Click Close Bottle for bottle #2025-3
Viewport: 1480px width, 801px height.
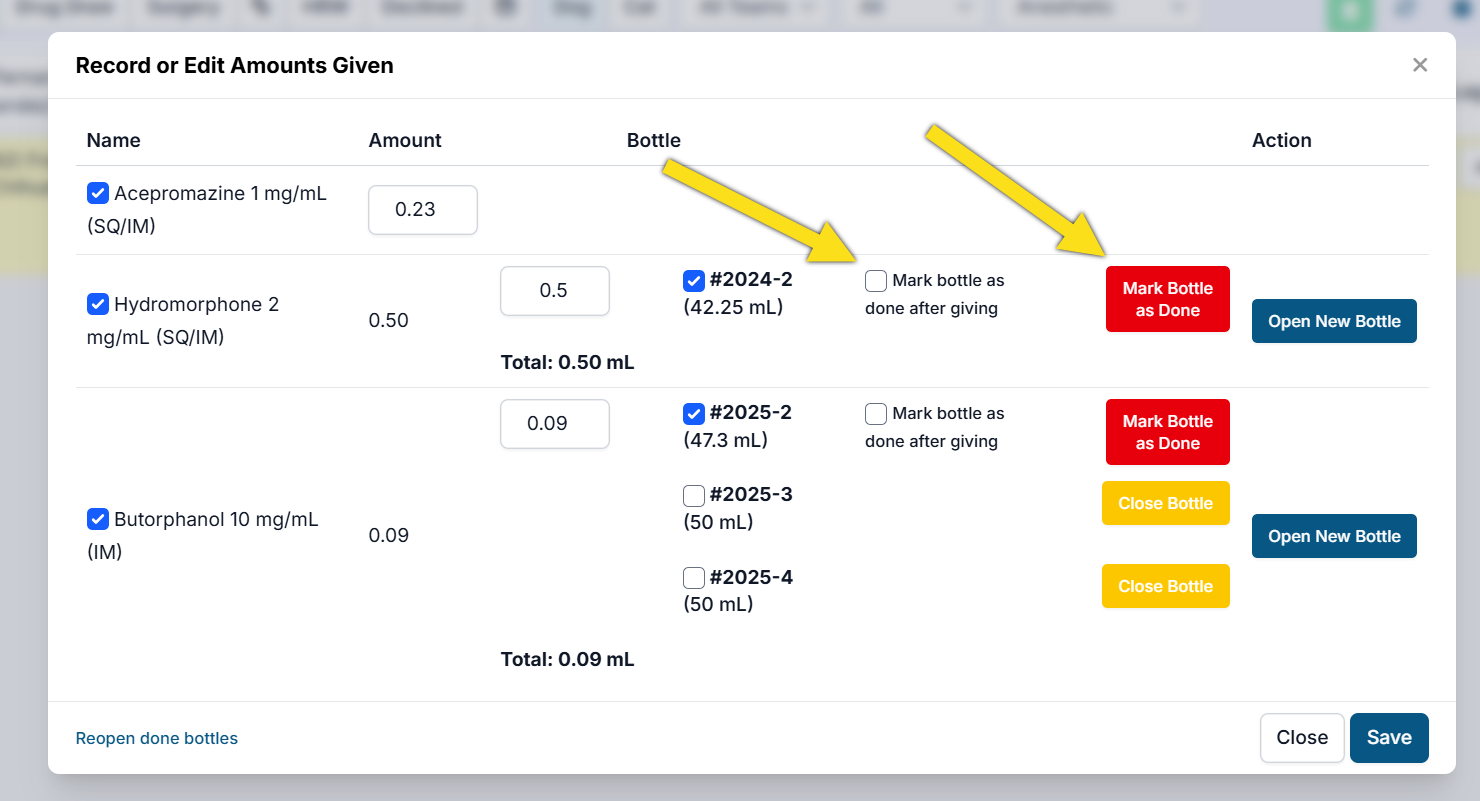[x=1165, y=503]
